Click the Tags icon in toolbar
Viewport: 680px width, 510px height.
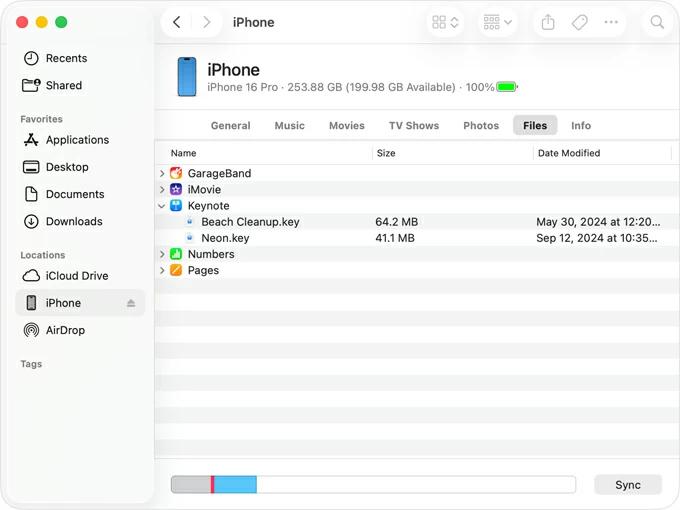[x=580, y=22]
